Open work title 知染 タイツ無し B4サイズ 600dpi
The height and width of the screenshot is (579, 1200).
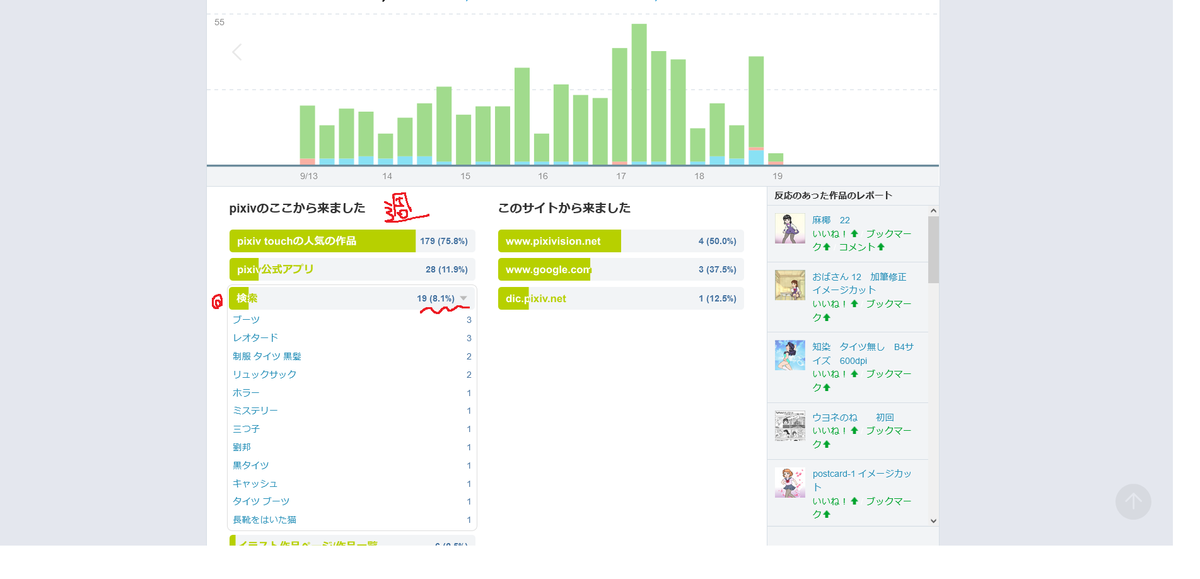(x=862, y=354)
